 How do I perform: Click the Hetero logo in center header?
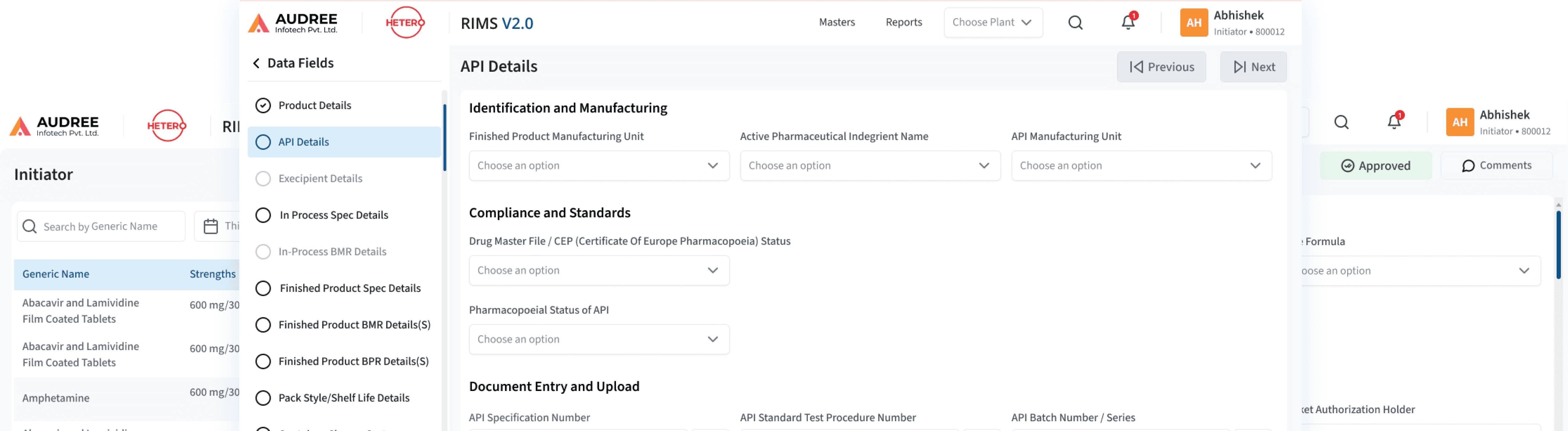(405, 22)
